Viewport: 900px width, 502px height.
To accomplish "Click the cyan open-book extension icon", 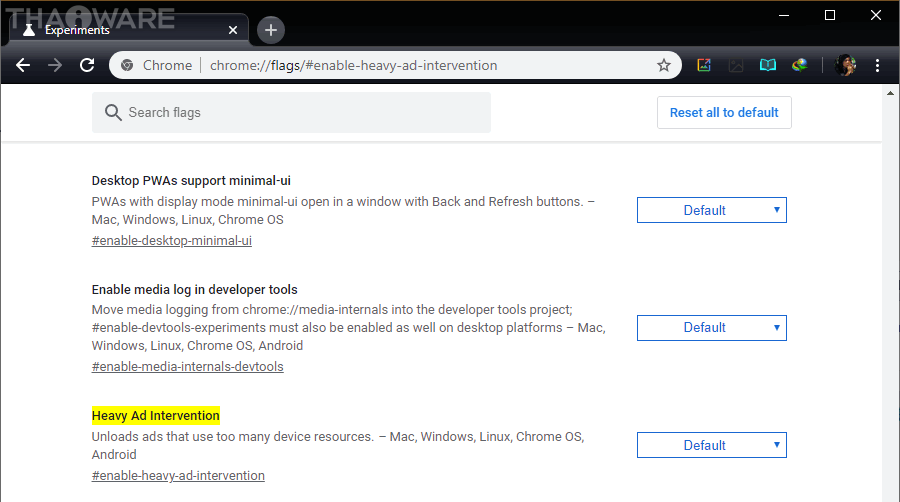I will [x=767, y=65].
